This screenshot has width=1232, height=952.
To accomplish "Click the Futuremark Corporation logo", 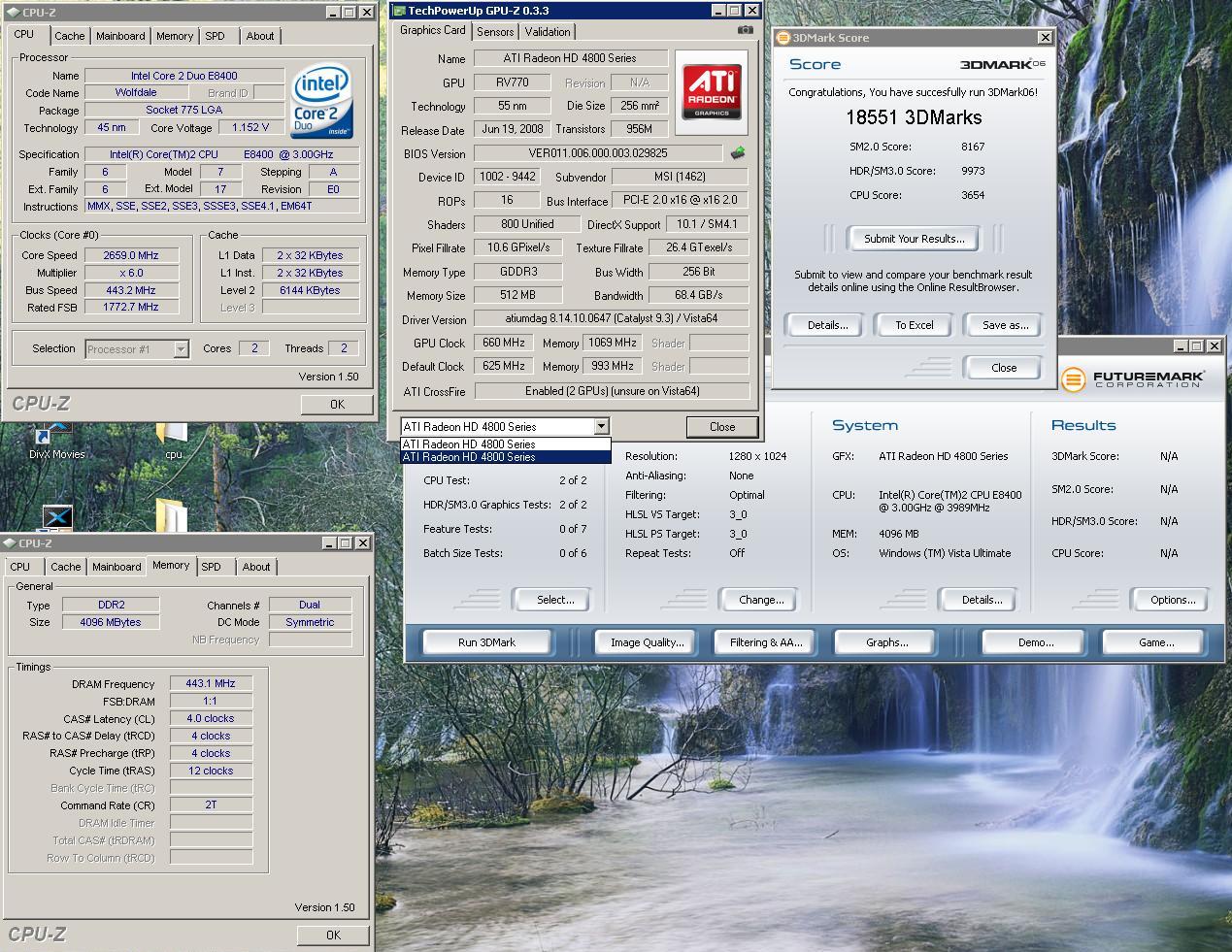I will point(1132,378).
